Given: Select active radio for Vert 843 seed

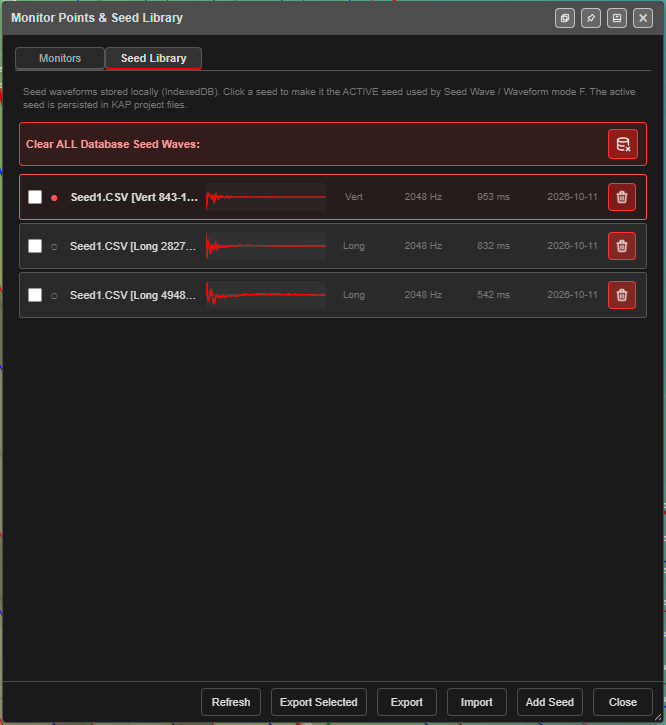Looking at the screenshot, I should click(54, 198).
